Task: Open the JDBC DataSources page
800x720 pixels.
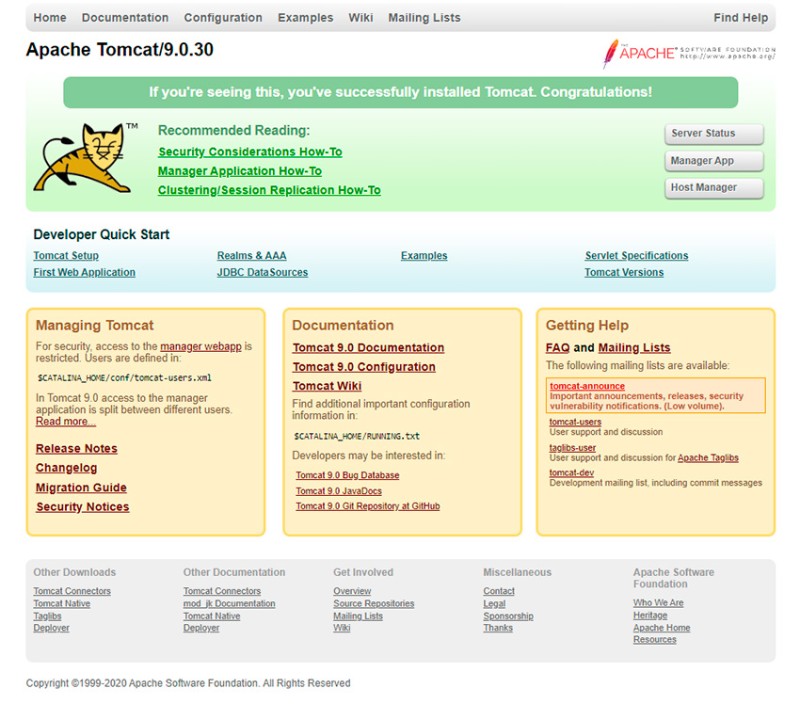Action: 264,272
